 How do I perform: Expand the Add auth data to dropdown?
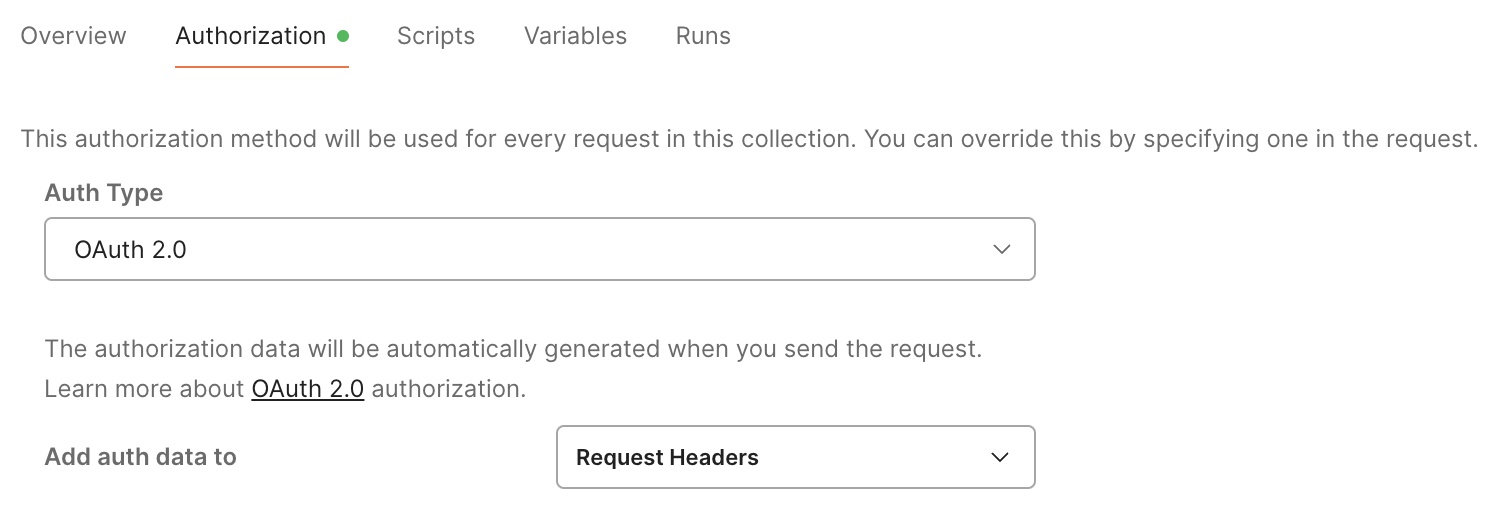[x=794, y=458]
